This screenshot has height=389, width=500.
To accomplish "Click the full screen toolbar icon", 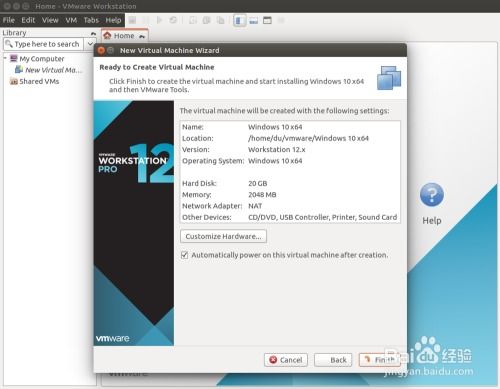I will click(267, 21).
